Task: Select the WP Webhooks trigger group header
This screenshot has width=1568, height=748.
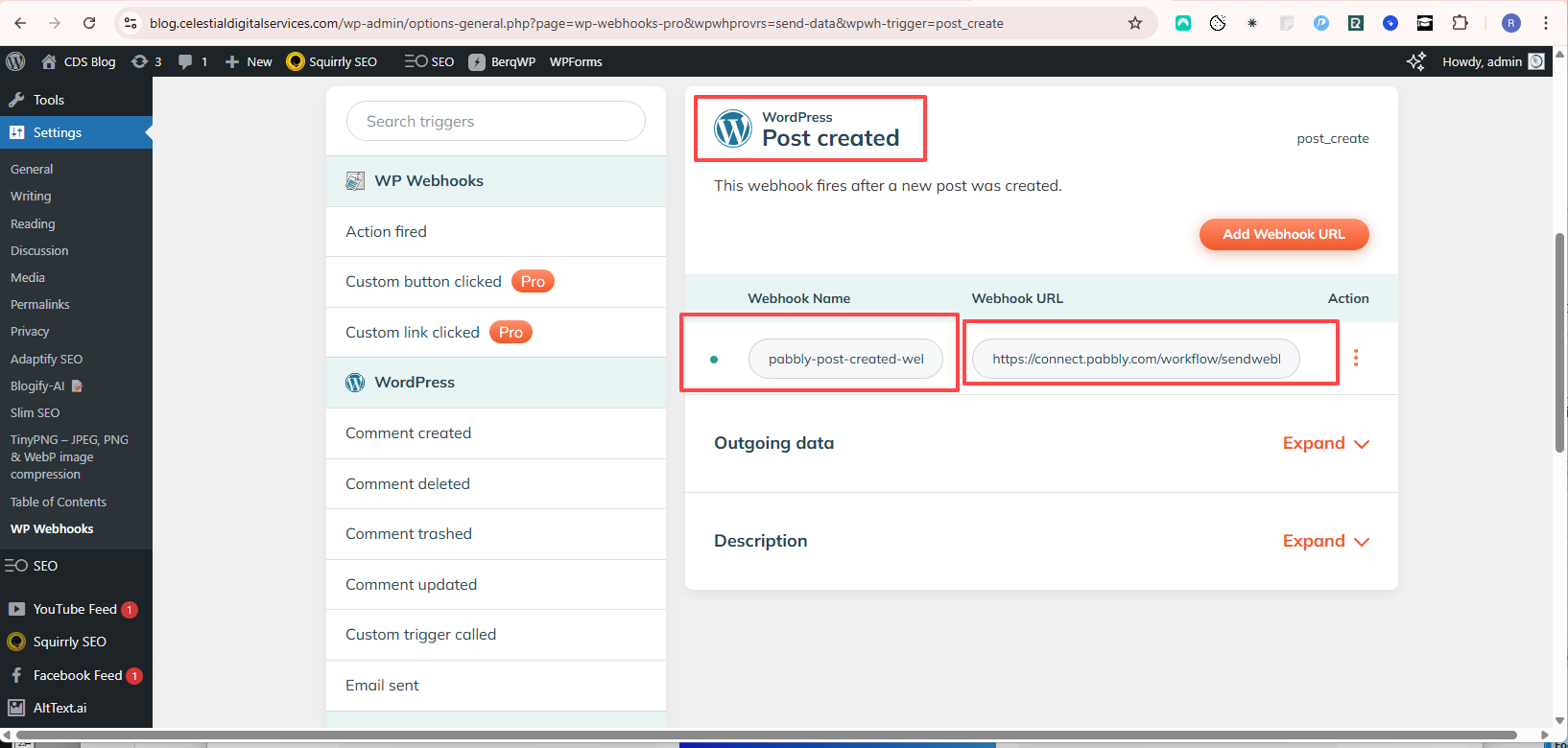Action: coord(496,181)
